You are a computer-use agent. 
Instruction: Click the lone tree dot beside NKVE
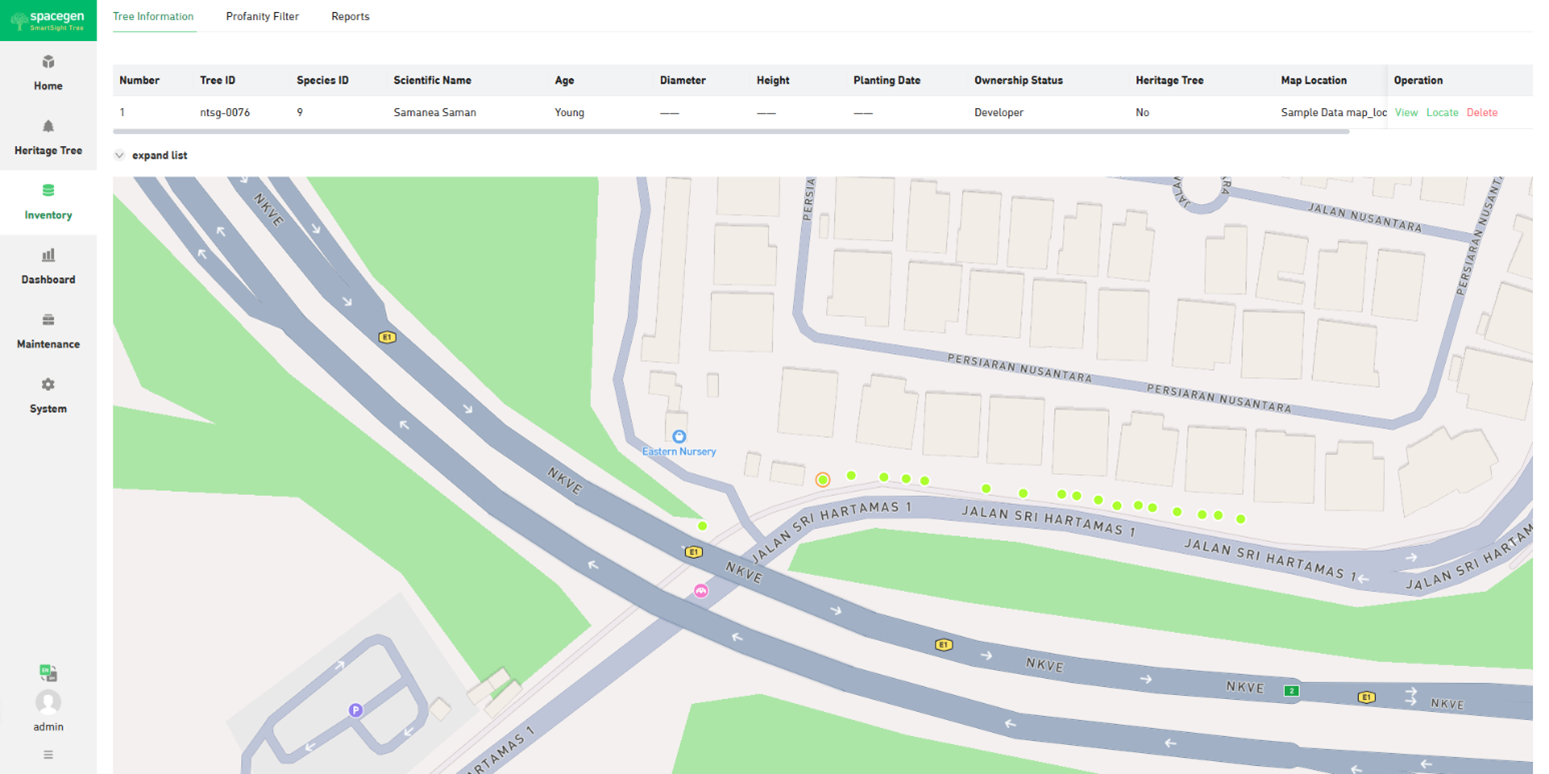tap(702, 526)
